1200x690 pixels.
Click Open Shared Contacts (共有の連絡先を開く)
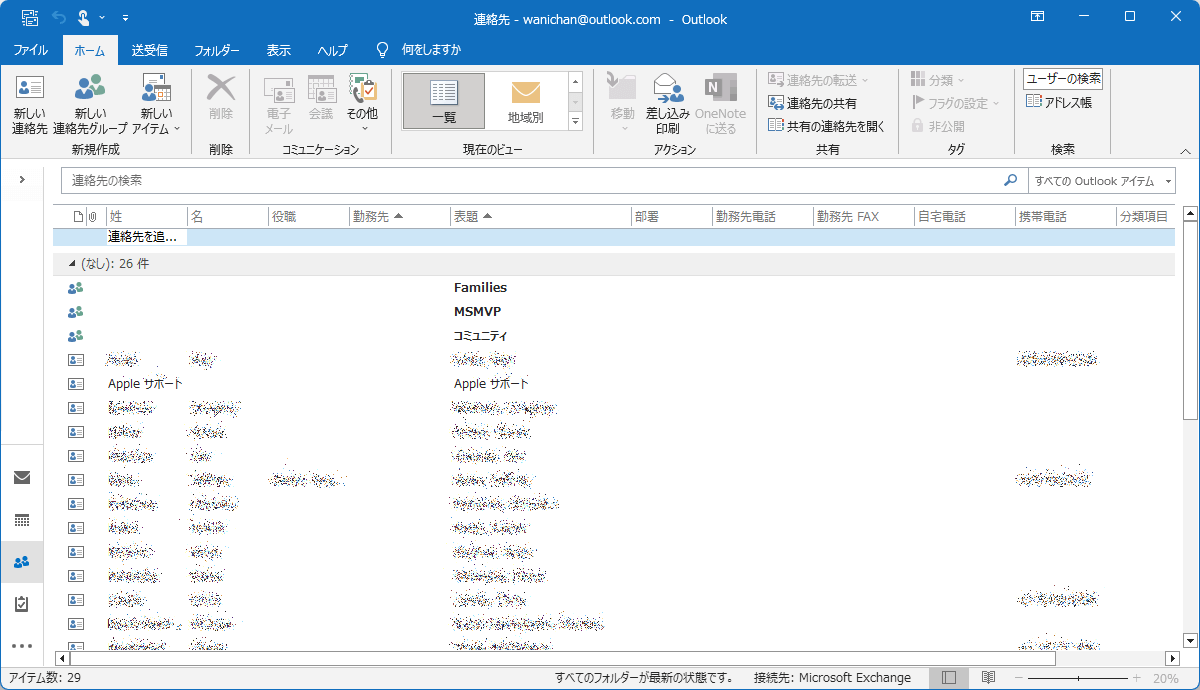point(827,126)
